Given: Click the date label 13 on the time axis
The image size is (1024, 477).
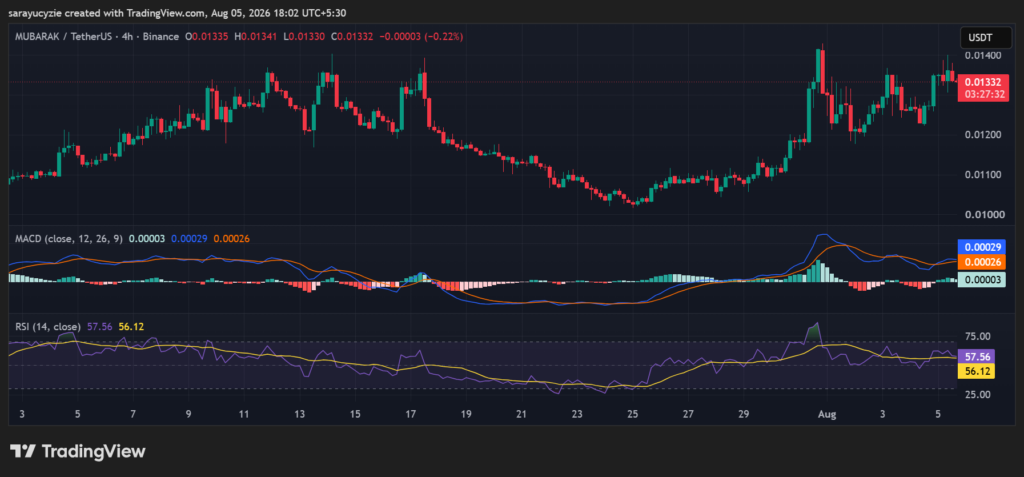Looking at the screenshot, I should click(300, 414).
